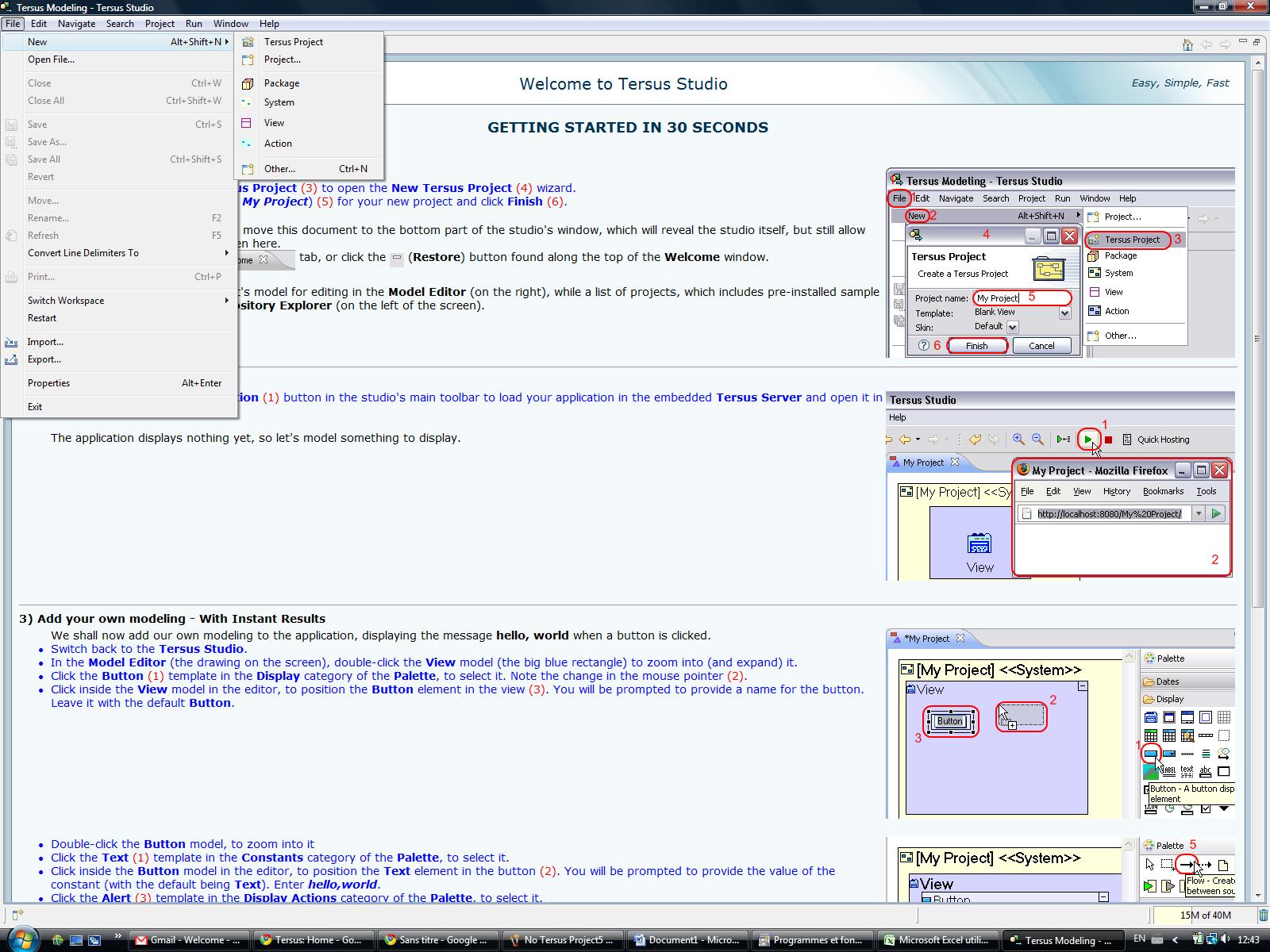
Task: Choose Import... from the File menu
Action: (x=45, y=342)
